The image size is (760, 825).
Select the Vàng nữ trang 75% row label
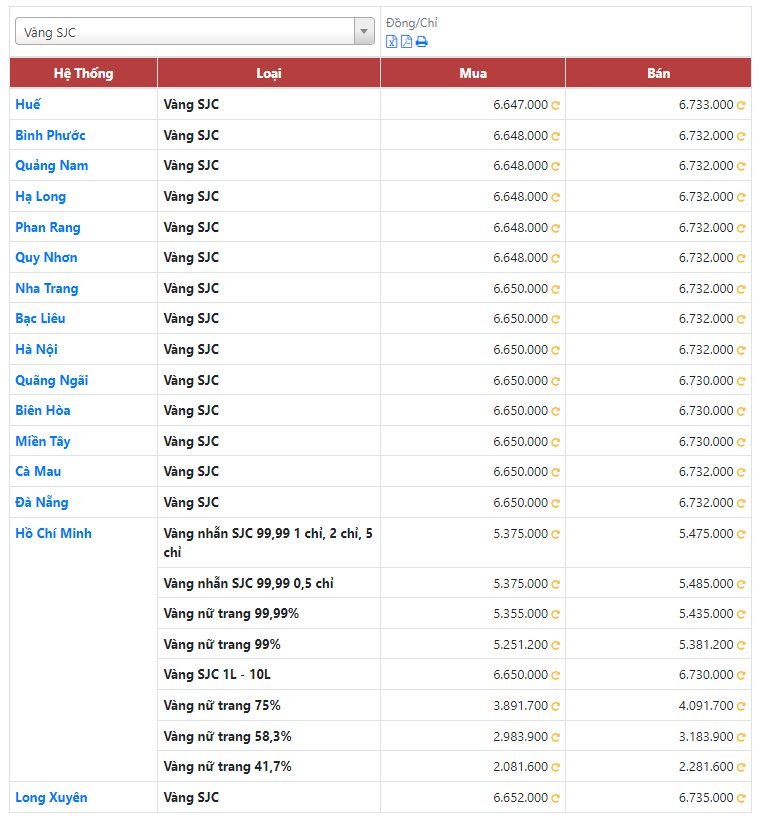222,706
